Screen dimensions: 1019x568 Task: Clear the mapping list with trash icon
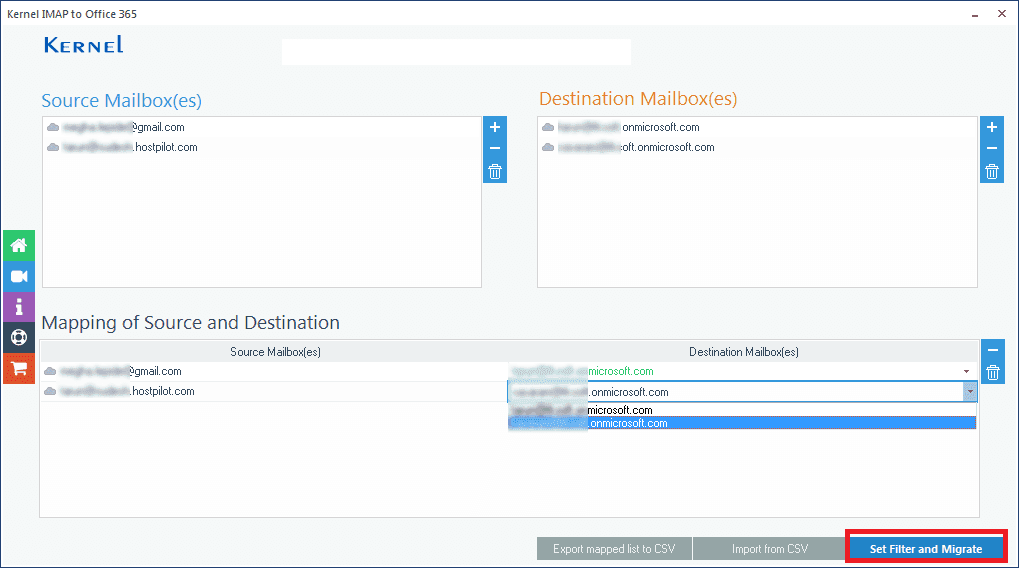point(992,373)
